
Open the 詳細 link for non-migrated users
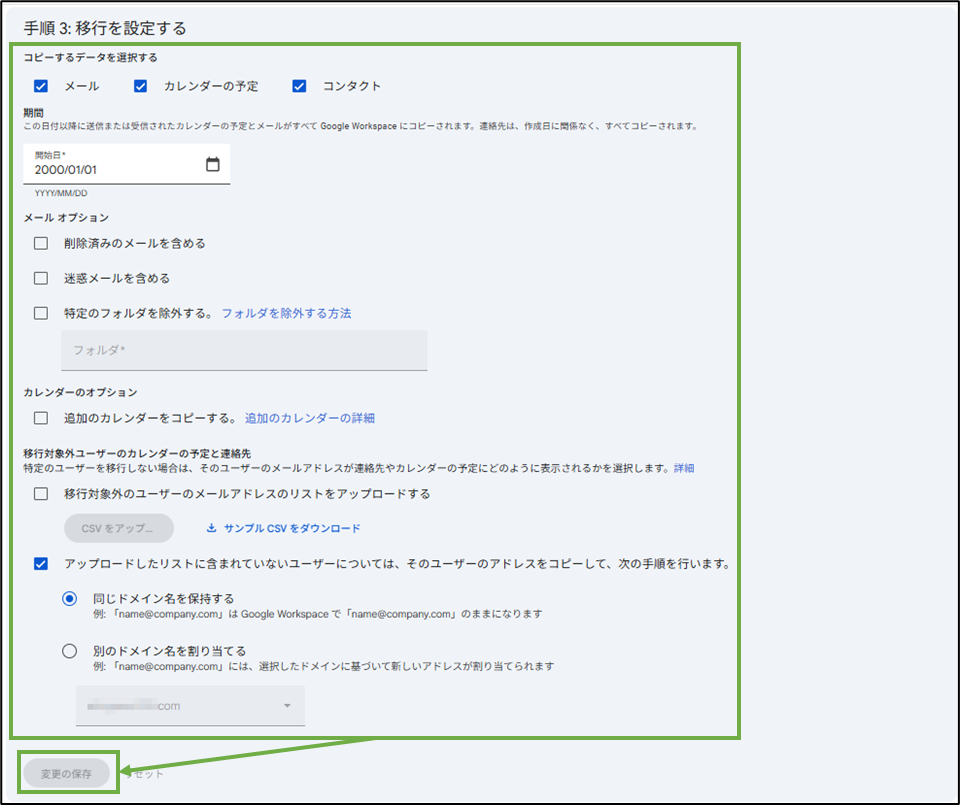[x=684, y=468]
